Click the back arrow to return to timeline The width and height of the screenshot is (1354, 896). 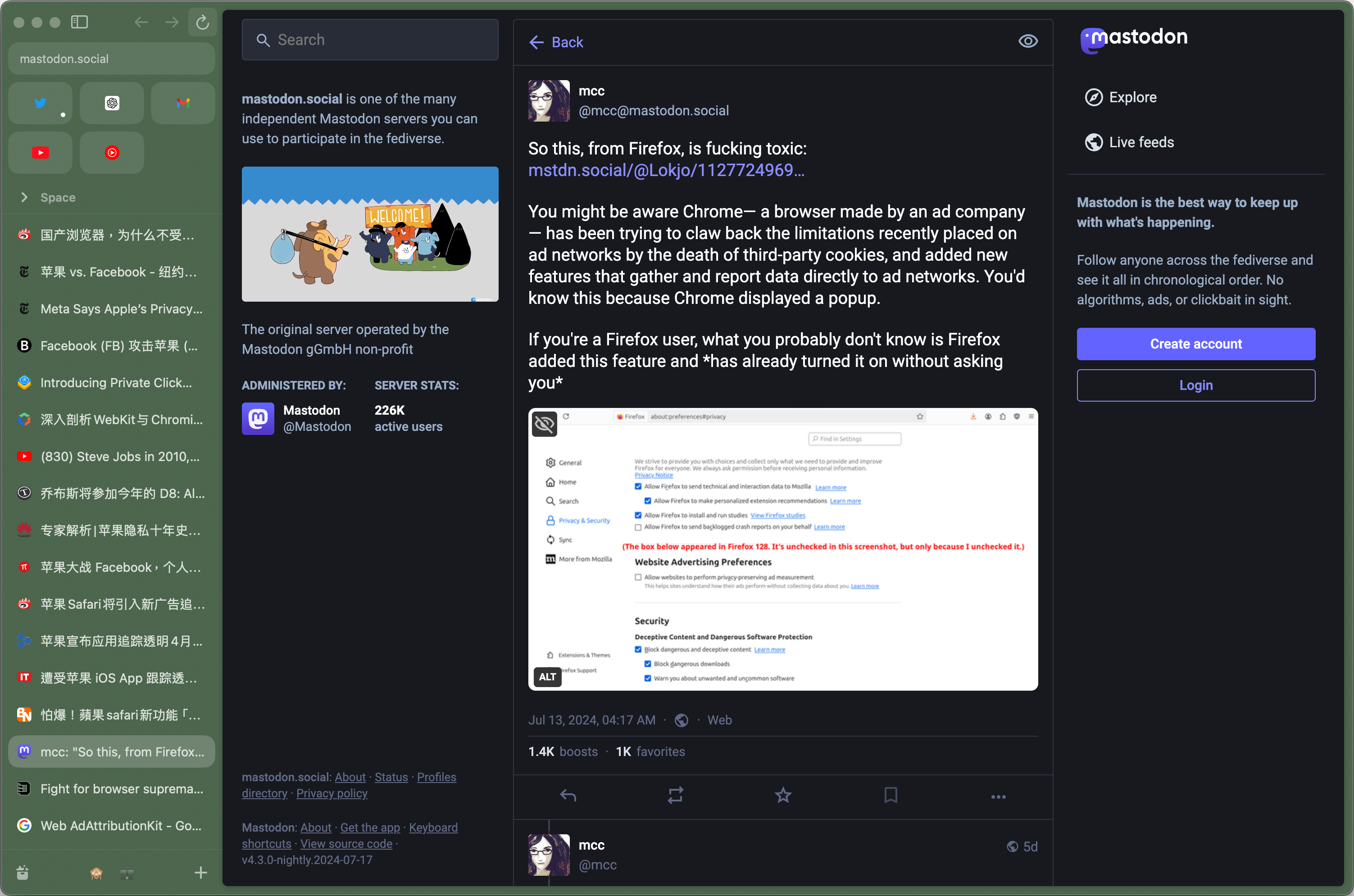(x=537, y=42)
